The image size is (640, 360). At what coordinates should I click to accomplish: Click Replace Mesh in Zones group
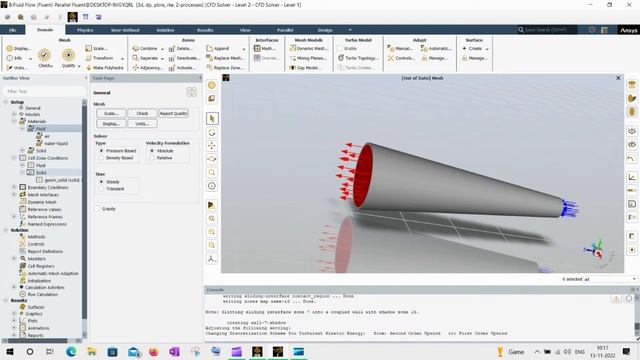[225, 58]
